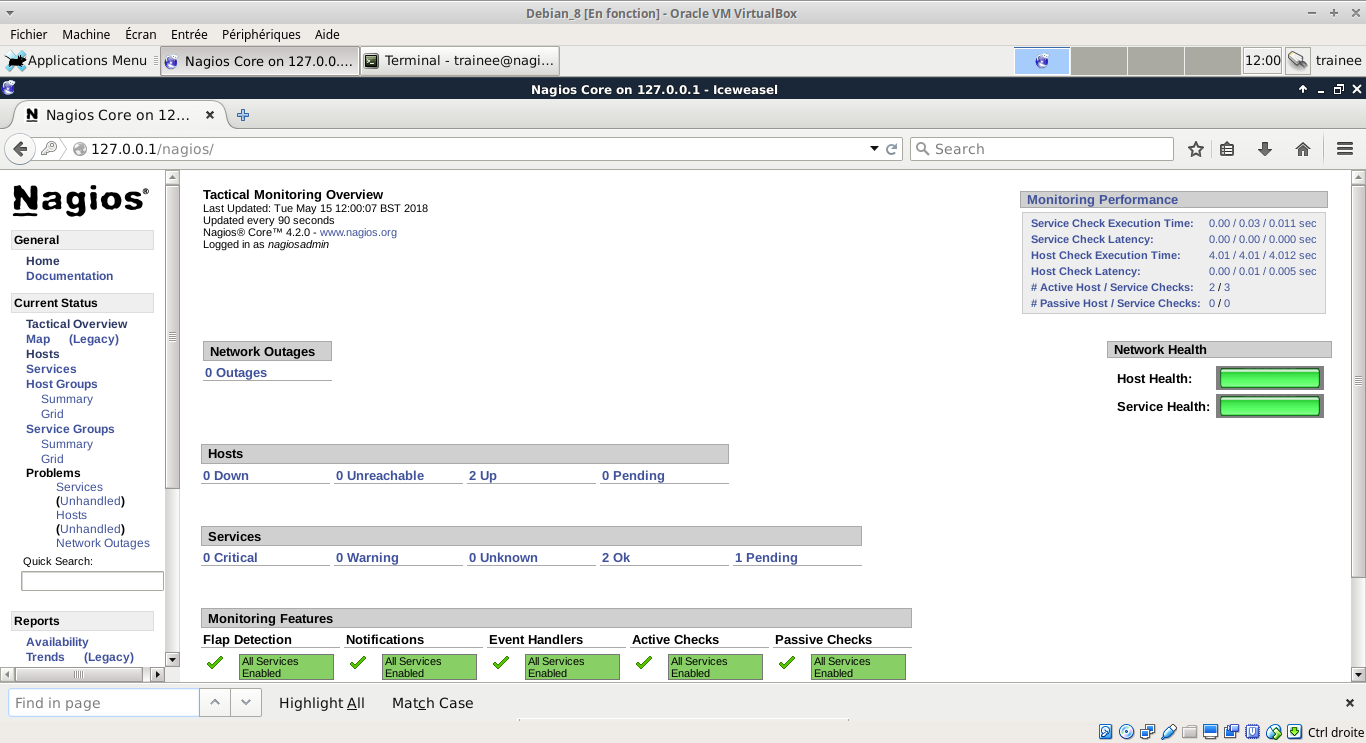
Task: Close the Nagios Core browser tab
Action: (x=210, y=115)
